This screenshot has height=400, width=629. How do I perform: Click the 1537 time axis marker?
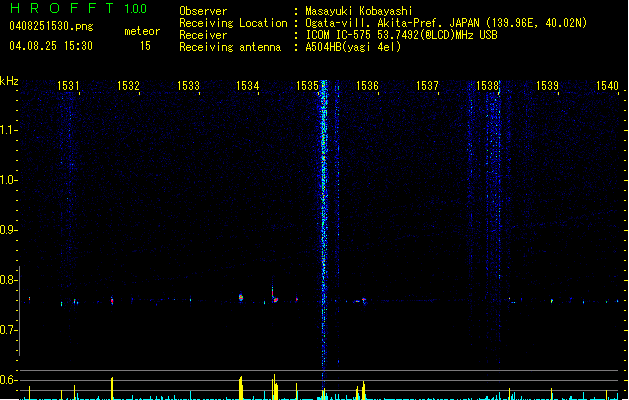tap(427, 86)
